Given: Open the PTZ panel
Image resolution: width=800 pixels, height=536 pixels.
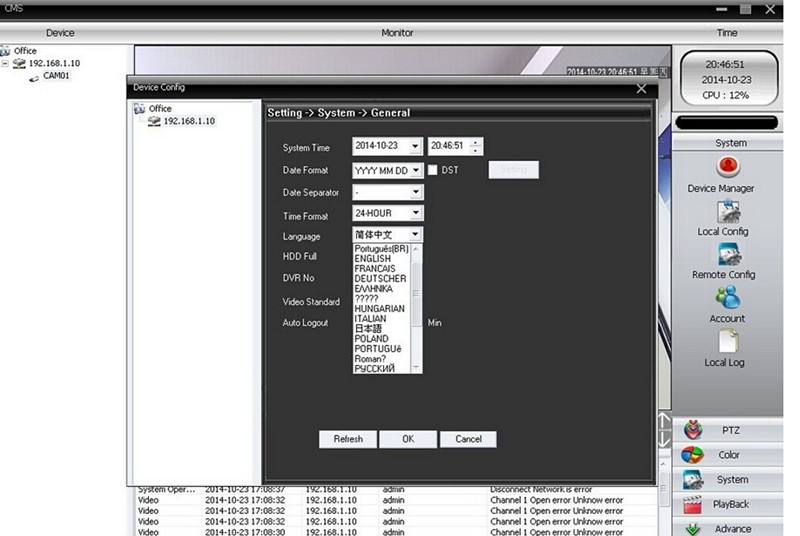Looking at the screenshot, I should coord(730,430).
